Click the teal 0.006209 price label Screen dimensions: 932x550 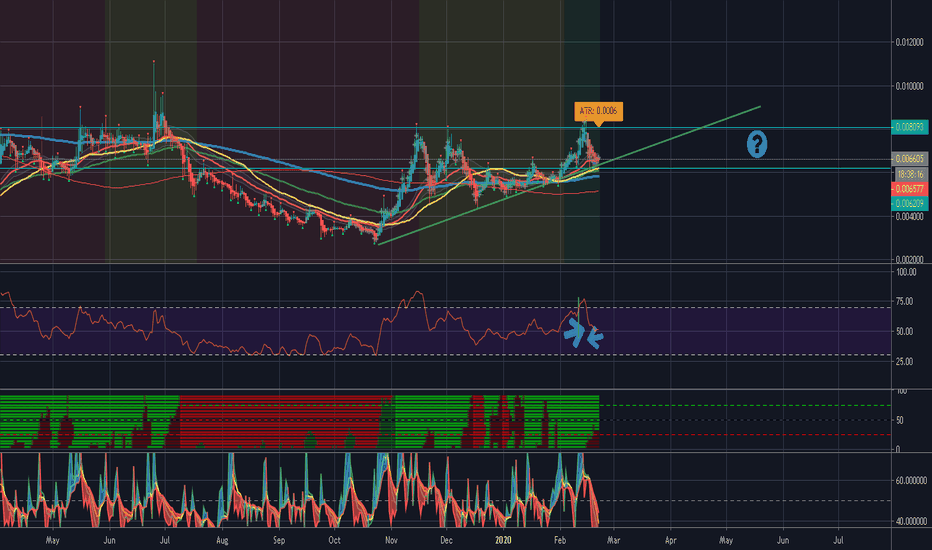point(909,203)
